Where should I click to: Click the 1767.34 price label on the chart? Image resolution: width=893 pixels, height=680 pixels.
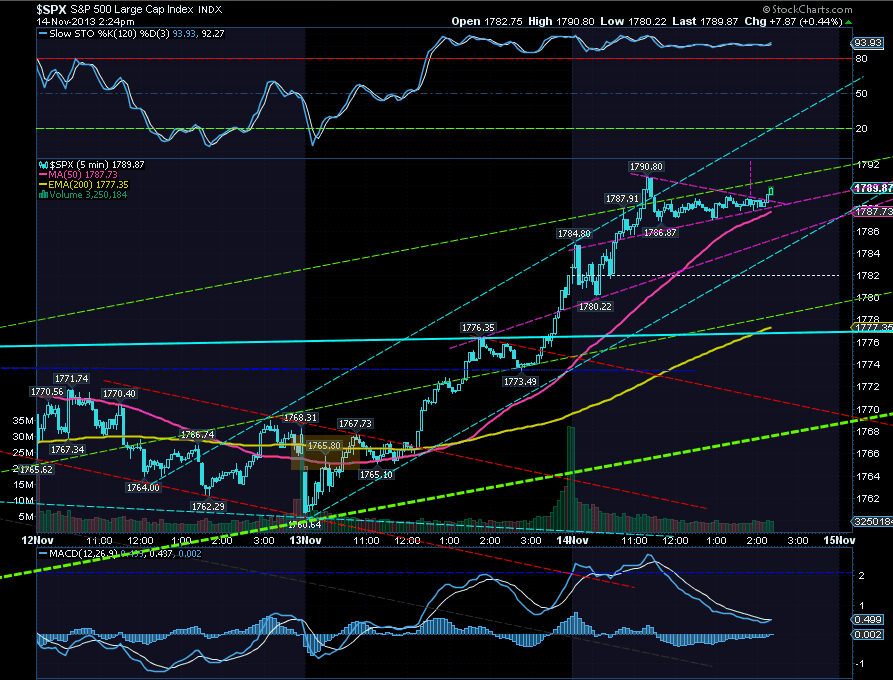tap(68, 449)
